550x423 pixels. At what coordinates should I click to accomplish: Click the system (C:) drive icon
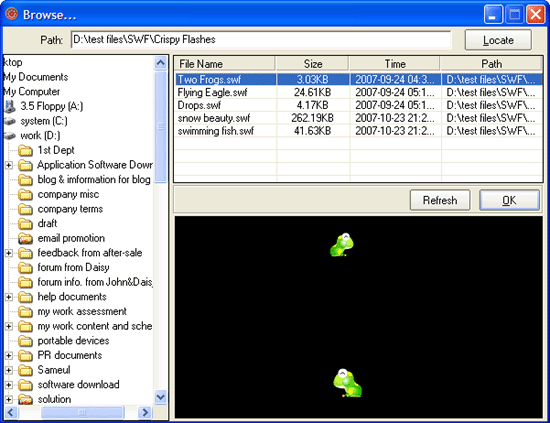10,121
